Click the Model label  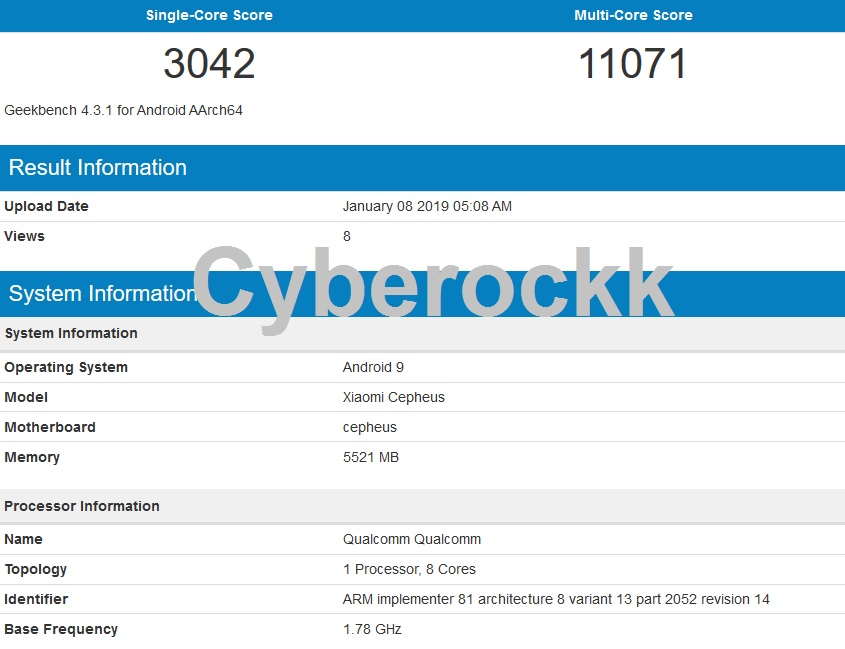click(x=26, y=397)
